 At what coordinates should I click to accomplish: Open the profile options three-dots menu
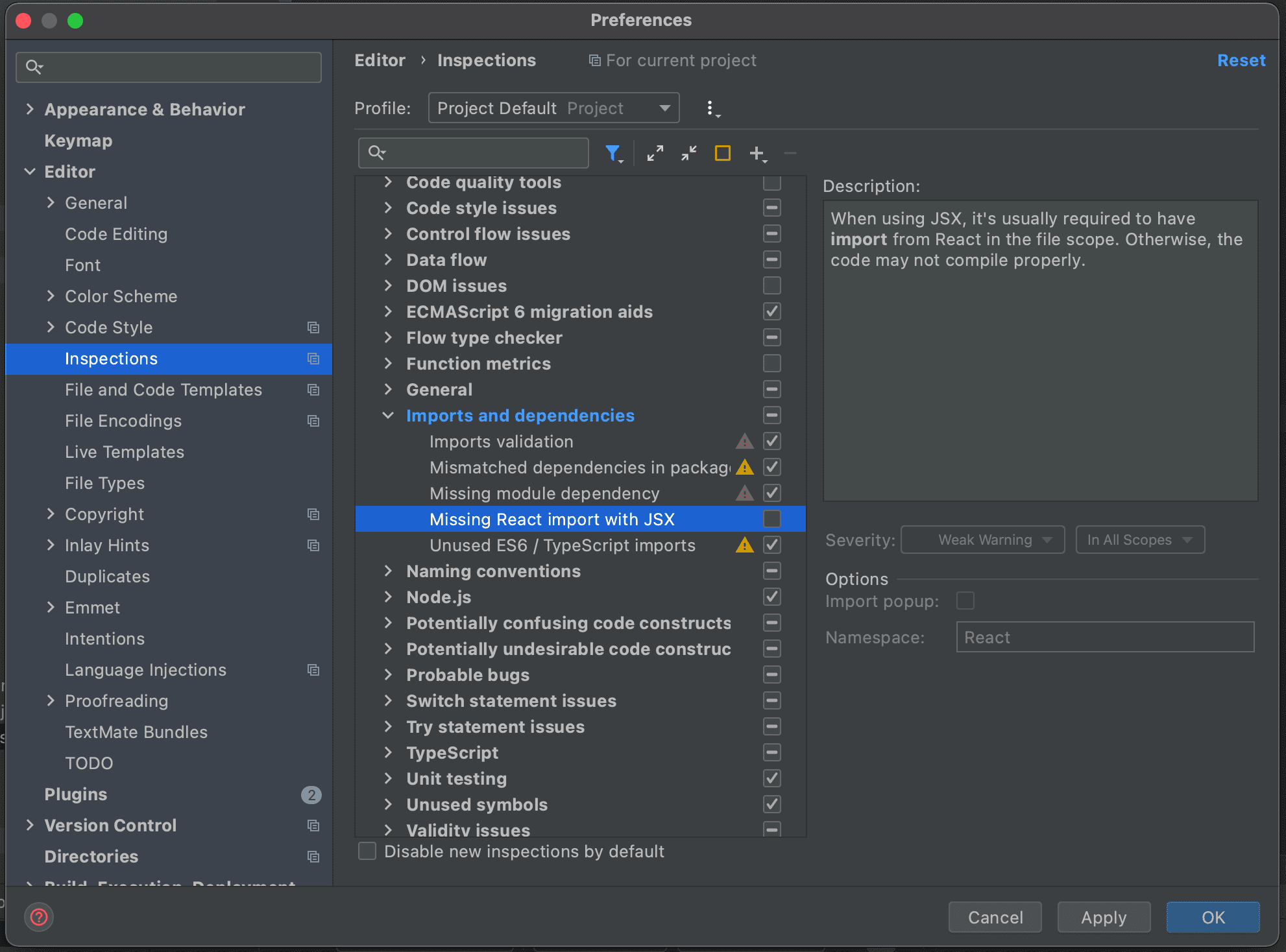tap(712, 108)
